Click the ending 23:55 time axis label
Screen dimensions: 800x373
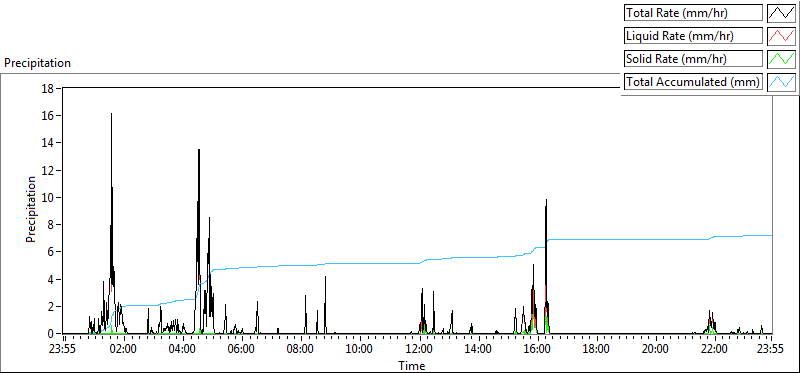coord(770,350)
